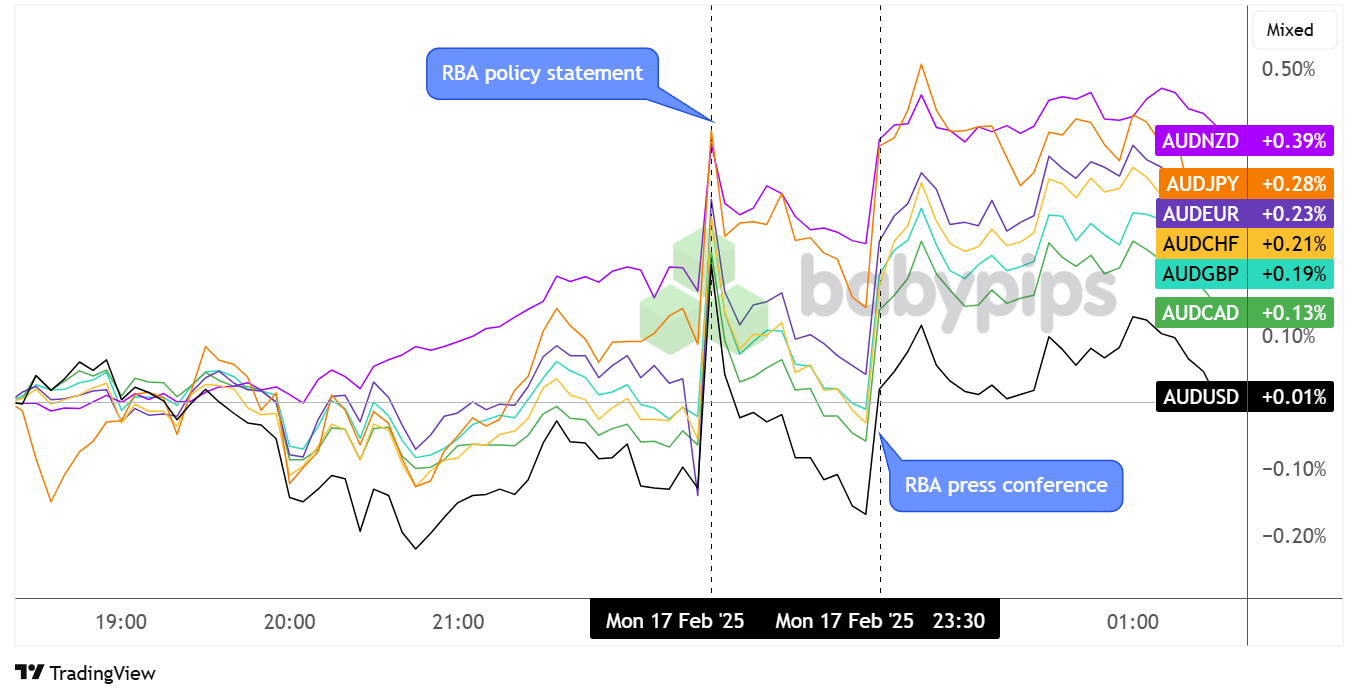The width and height of the screenshot is (1358, 699).
Task: Click the TradingView text link
Action: 102,673
